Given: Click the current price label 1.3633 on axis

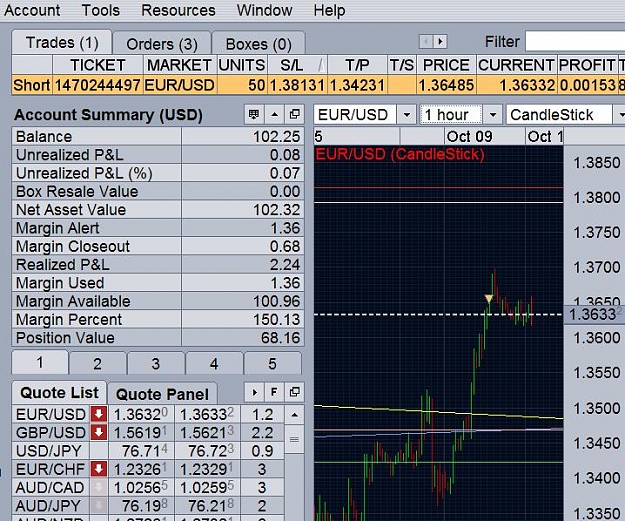Looking at the screenshot, I should tap(595, 315).
